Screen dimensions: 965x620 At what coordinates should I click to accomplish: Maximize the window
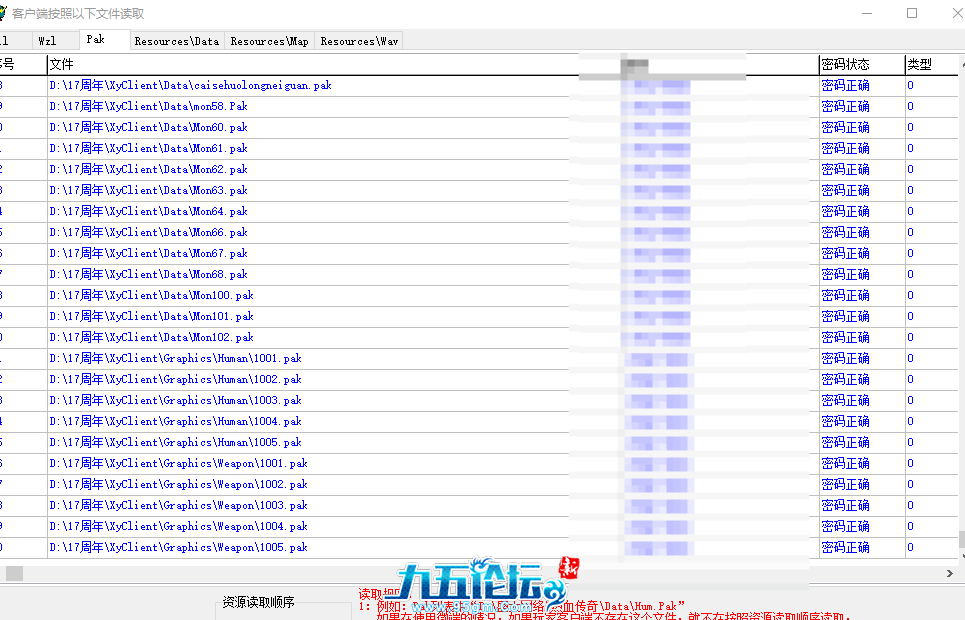click(x=912, y=13)
